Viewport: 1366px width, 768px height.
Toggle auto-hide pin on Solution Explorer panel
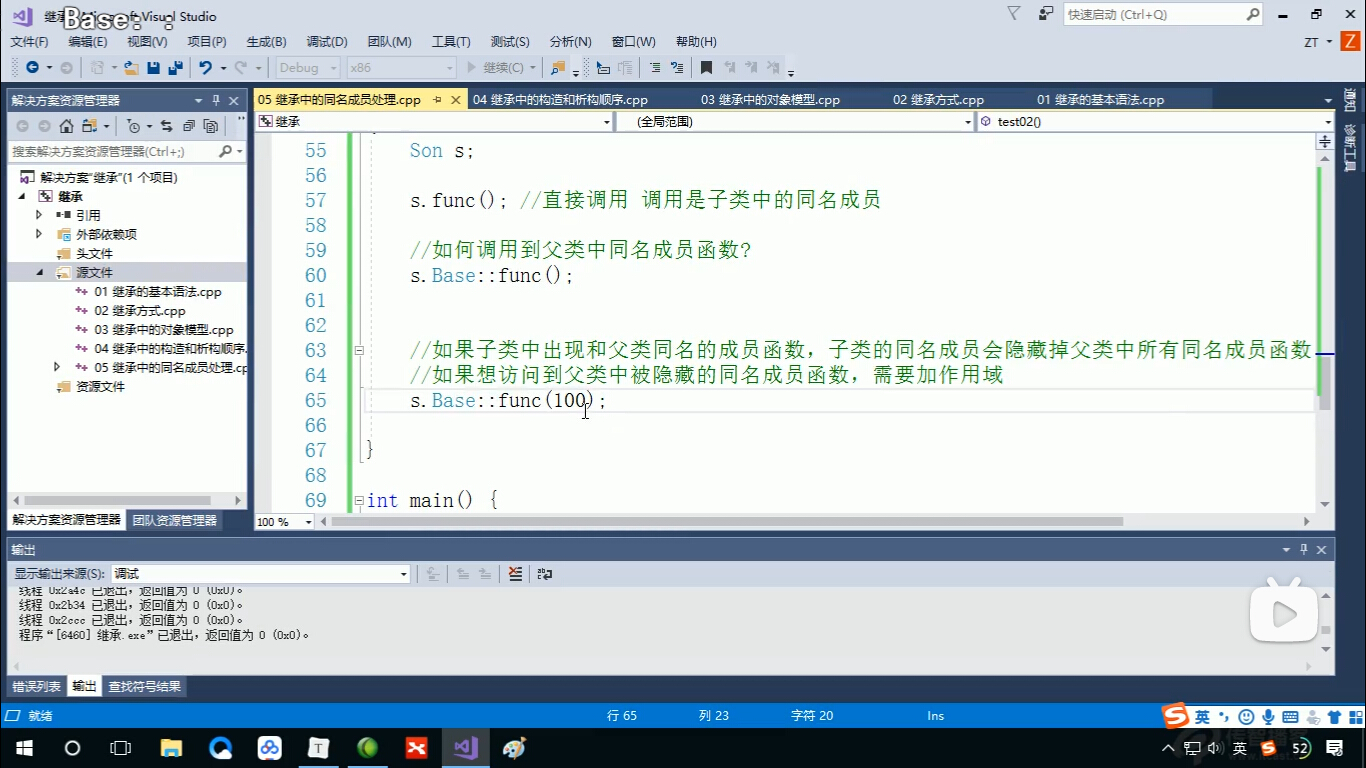(216, 101)
